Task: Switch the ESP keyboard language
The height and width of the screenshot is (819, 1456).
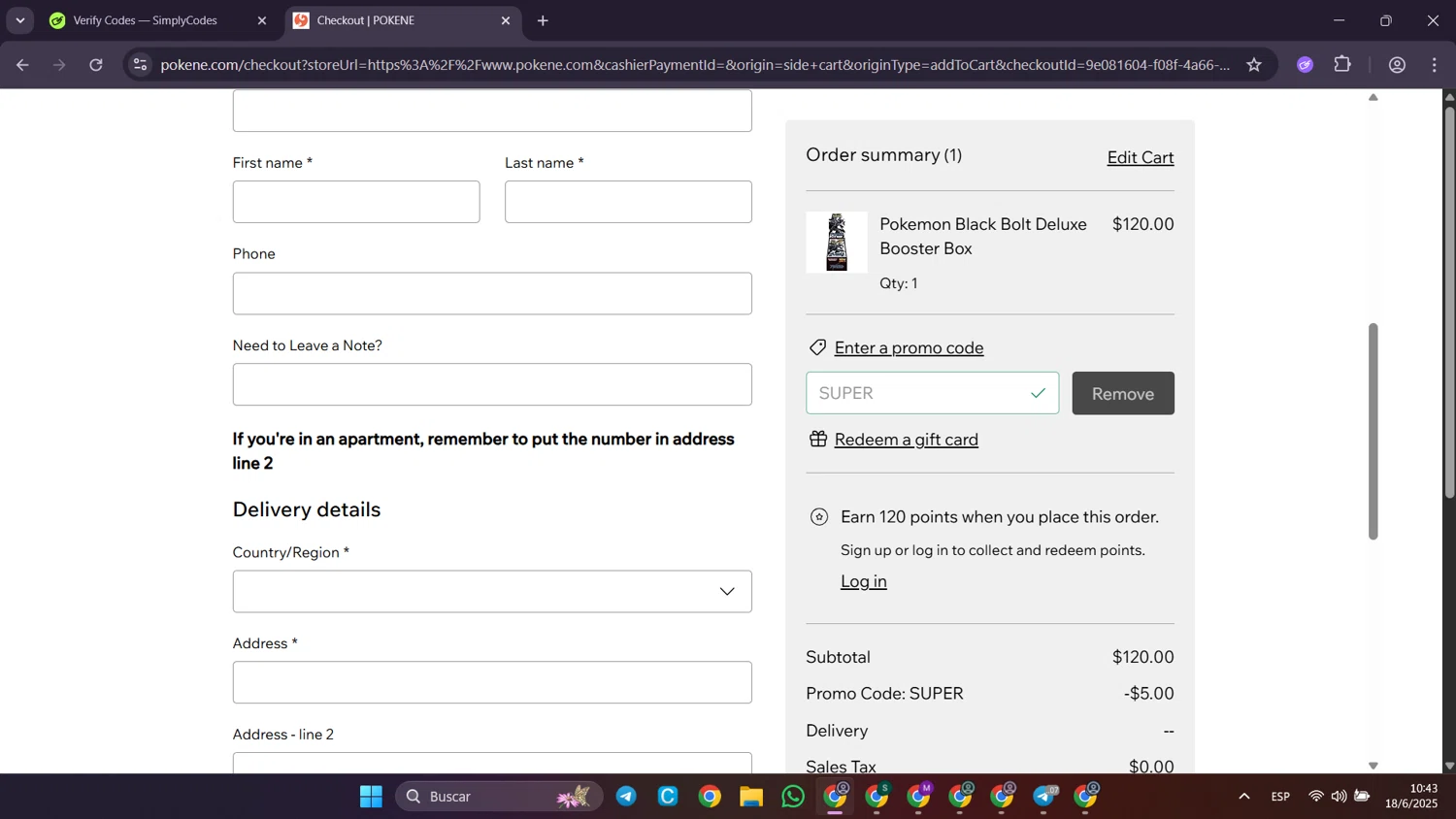Action: coord(1280,797)
